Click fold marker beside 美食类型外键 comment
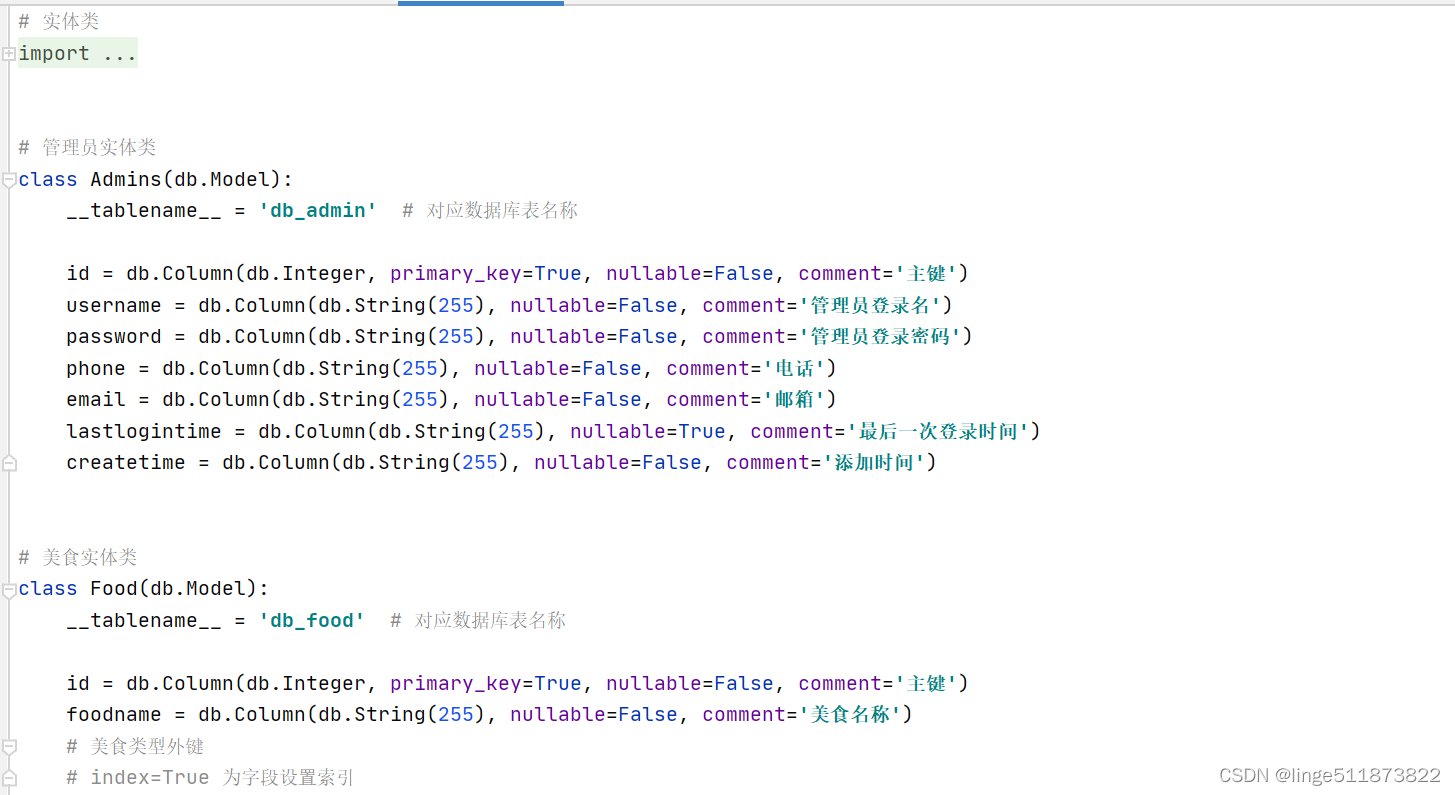This screenshot has width=1455, height=795. click(x=9, y=746)
